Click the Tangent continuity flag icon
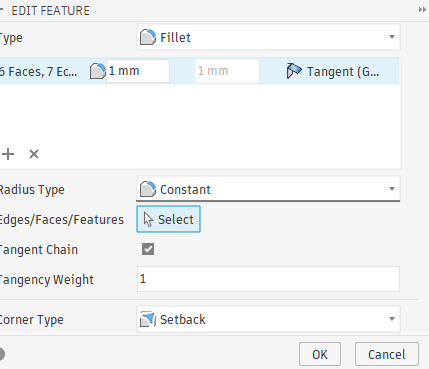This screenshot has width=429, height=369. tap(294, 71)
